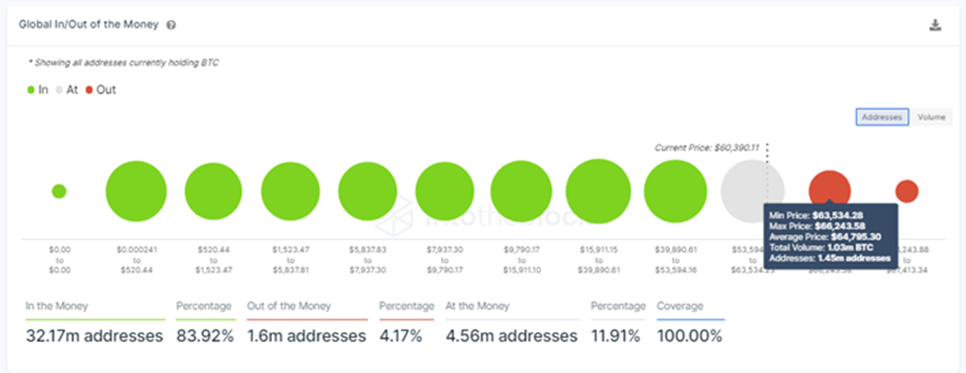Click the 32.17m addresses value
The width and height of the screenshot is (966, 373).
(x=94, y=336)
